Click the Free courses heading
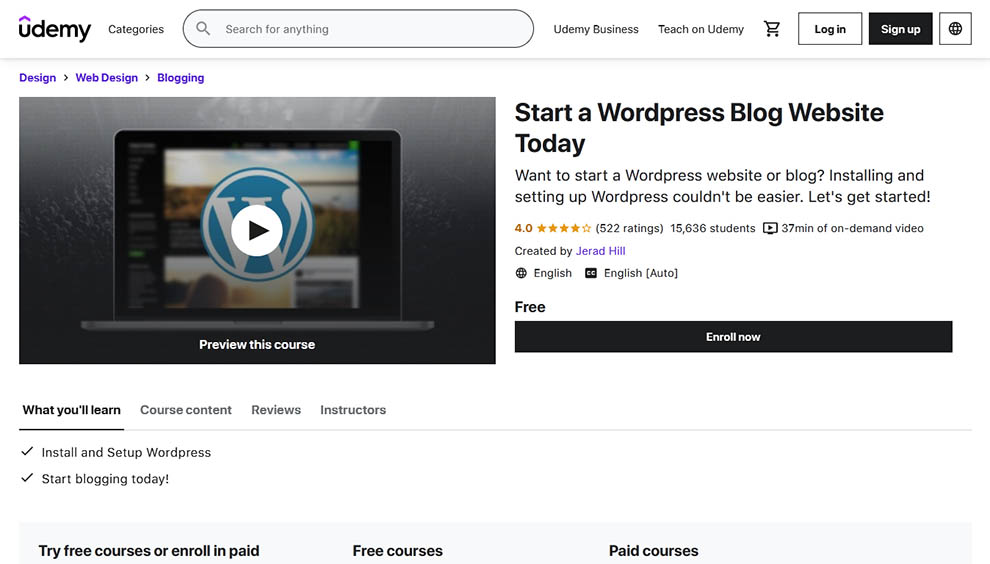Screen dimensions: 990x564 (x=398, y=551)
